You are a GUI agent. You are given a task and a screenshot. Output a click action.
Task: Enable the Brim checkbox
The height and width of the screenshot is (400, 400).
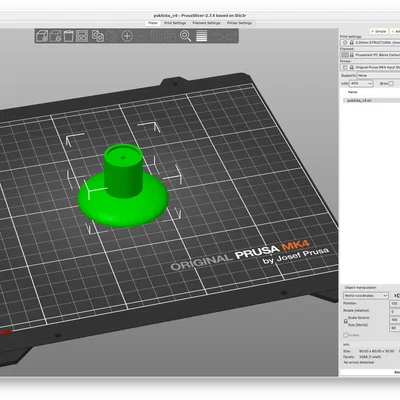(x=391, y=84)
